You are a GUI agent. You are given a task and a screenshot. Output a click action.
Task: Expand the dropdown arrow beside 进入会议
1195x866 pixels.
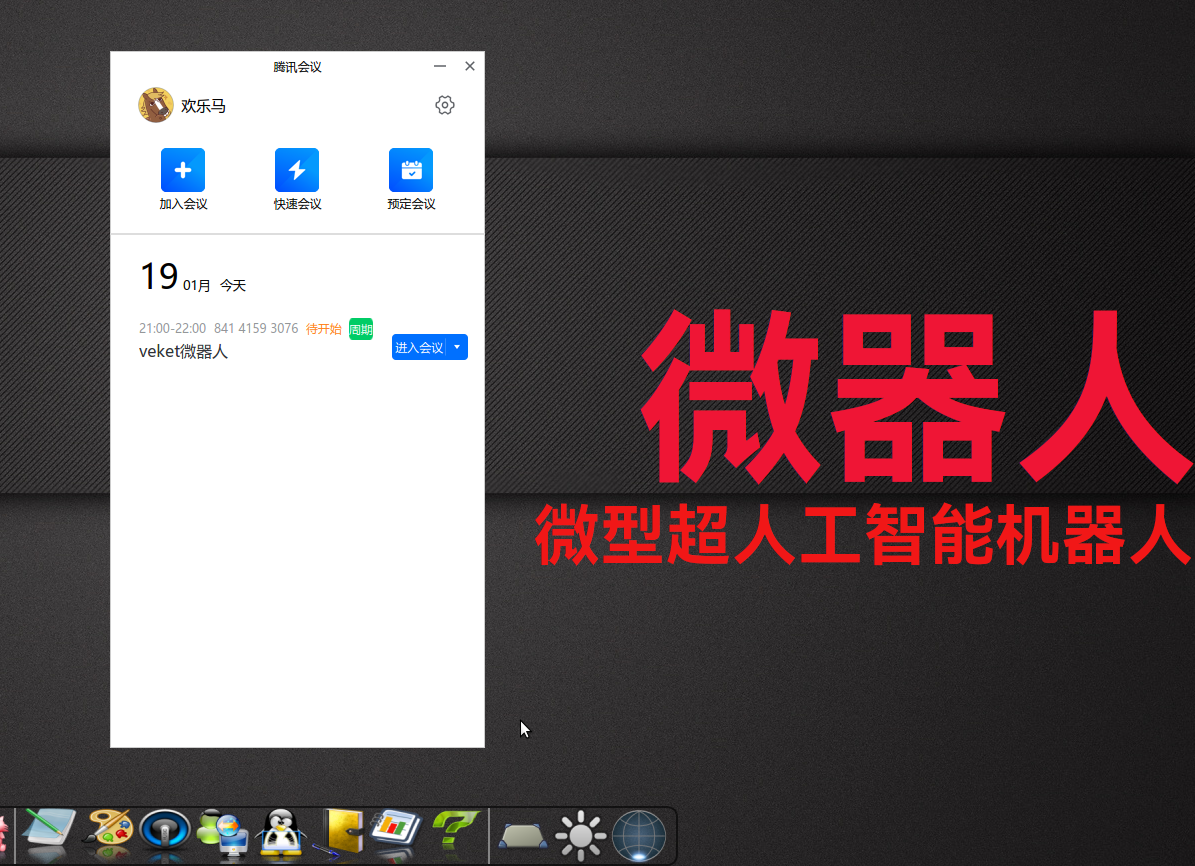457,348
